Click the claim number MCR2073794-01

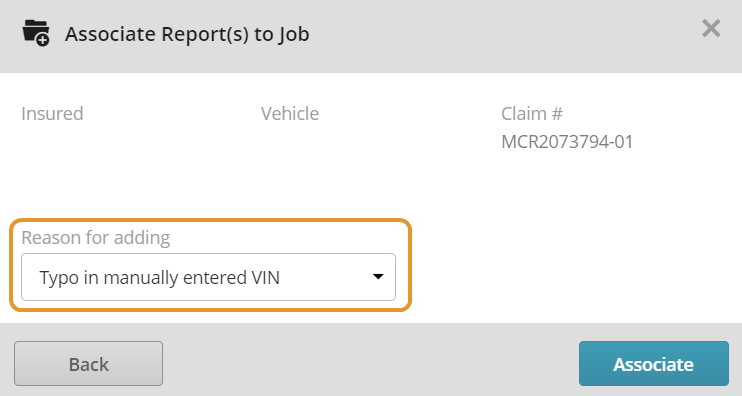click(x=567, y=141)
